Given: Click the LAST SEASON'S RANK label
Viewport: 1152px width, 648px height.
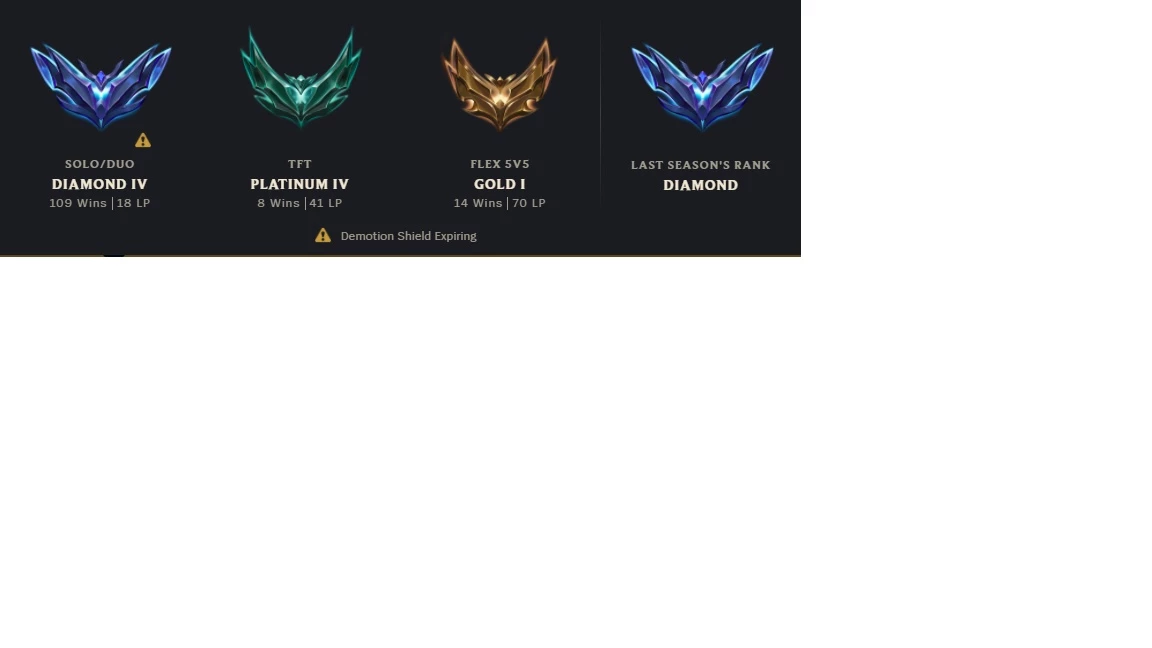Looking at the screenshot, I should [x=701, y=165].
